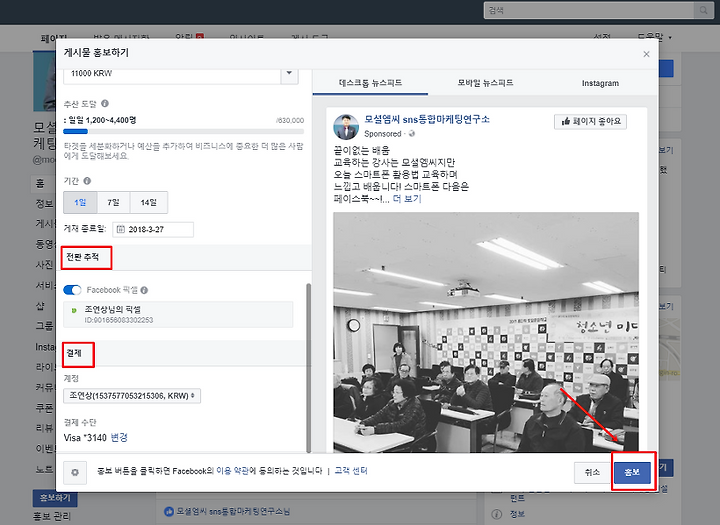Open 모셜엠씨 sns통합마케팅연구소 page name link
This screenshot has width=720, height=525.
tap(427, 119)
